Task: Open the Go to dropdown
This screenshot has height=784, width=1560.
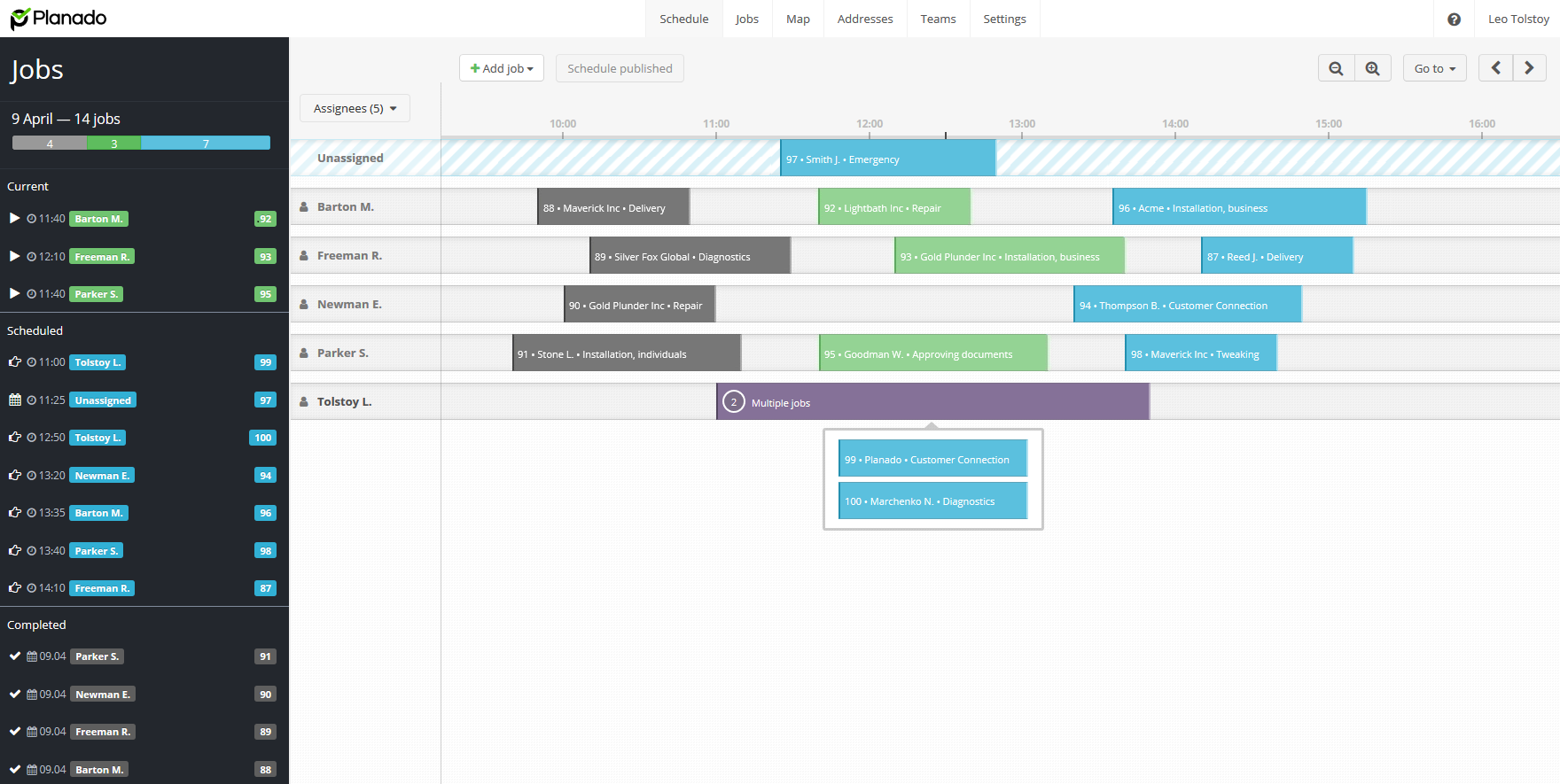Action: [x=1434, y=68]
